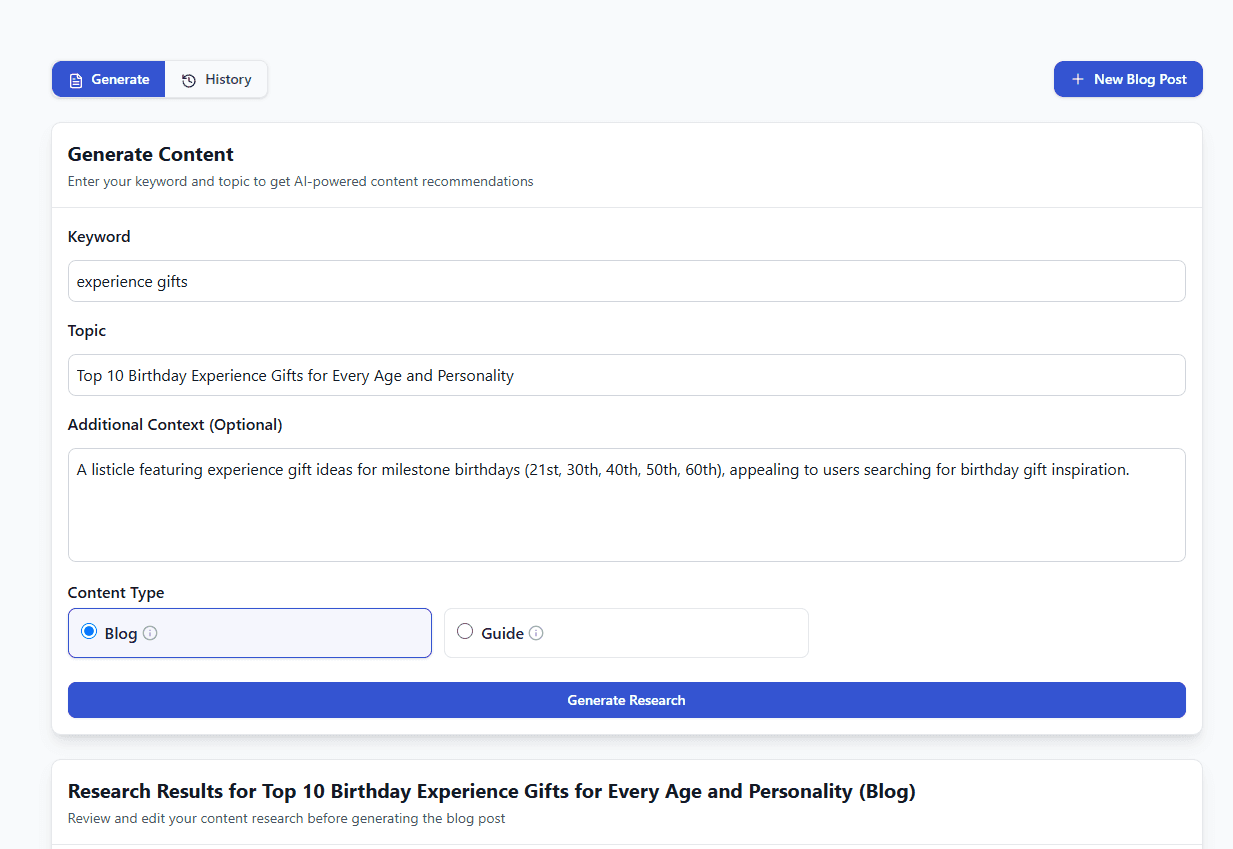Focus the Keyword input field
The width and height of the screenshot is (1233, 849).
click(626, 281)
